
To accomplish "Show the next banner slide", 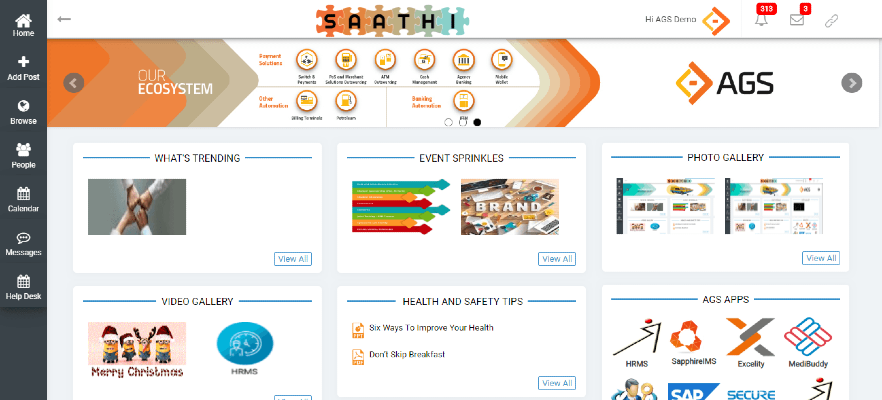I will [851, 83].
